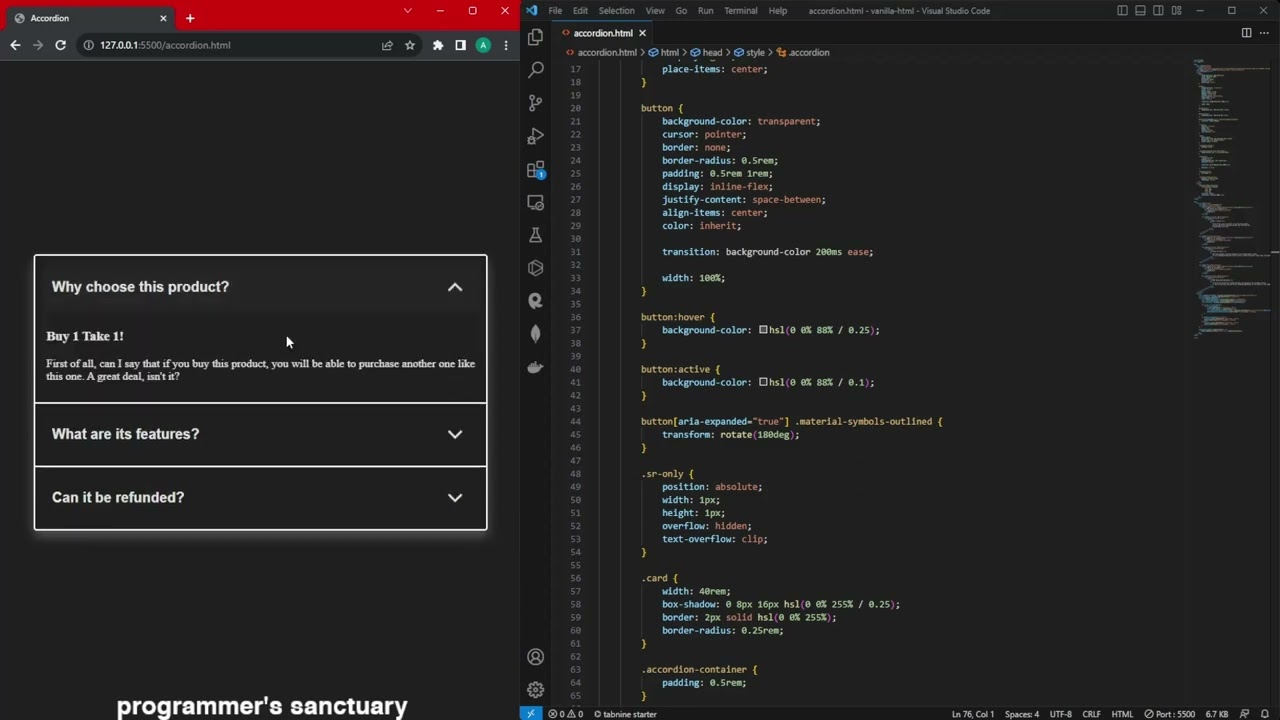Open the Accounts menu in VS Code
1280x720 pixels.
click(x=536, y=657)
